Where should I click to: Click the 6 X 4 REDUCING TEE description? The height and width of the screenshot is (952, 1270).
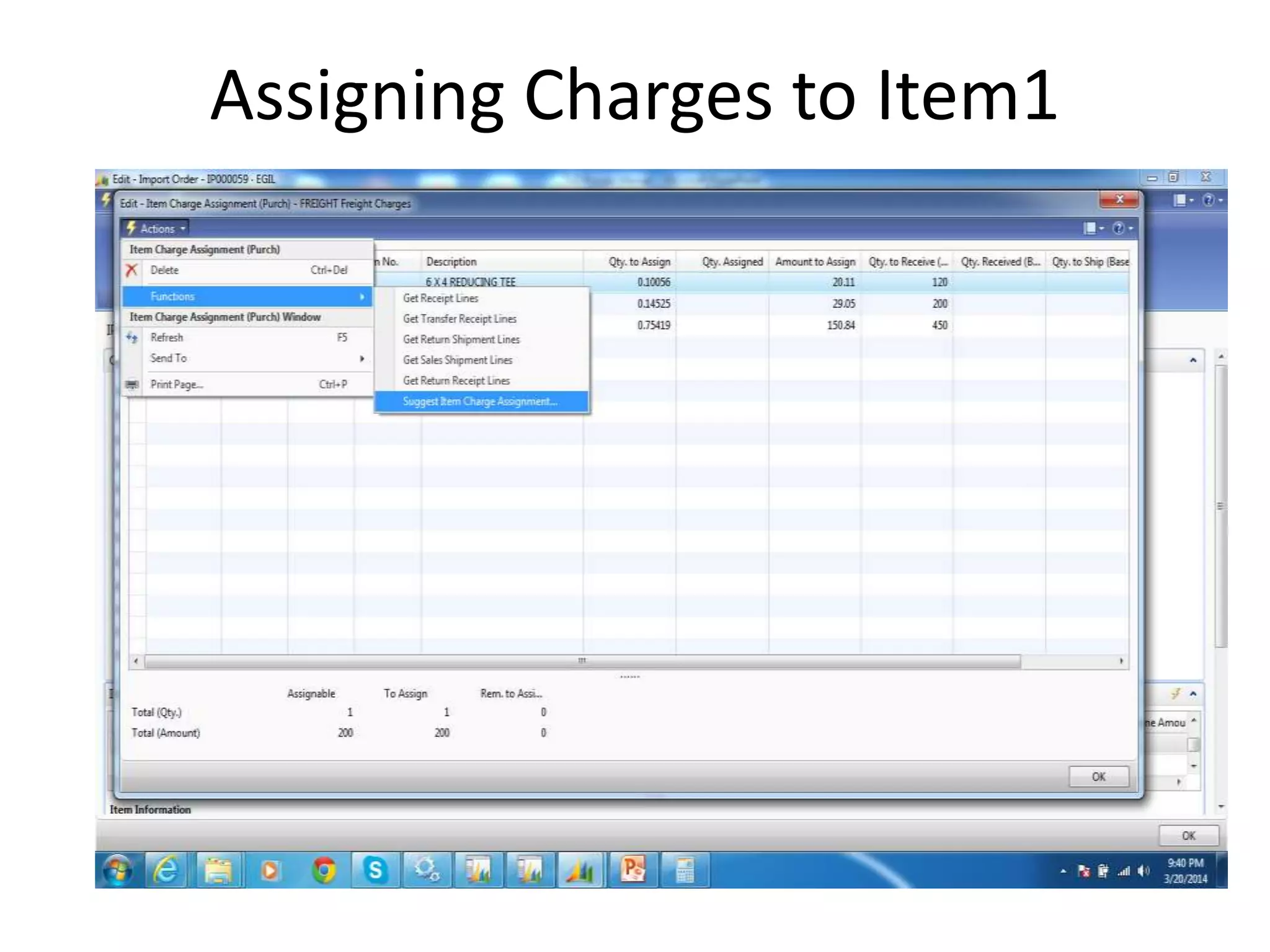point(471,281)
